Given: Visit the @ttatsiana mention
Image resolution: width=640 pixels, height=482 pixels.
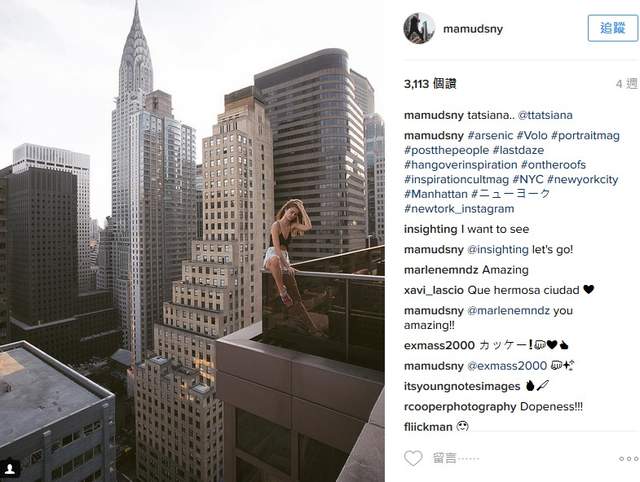Looking at the screenshot, I should 545,115.
